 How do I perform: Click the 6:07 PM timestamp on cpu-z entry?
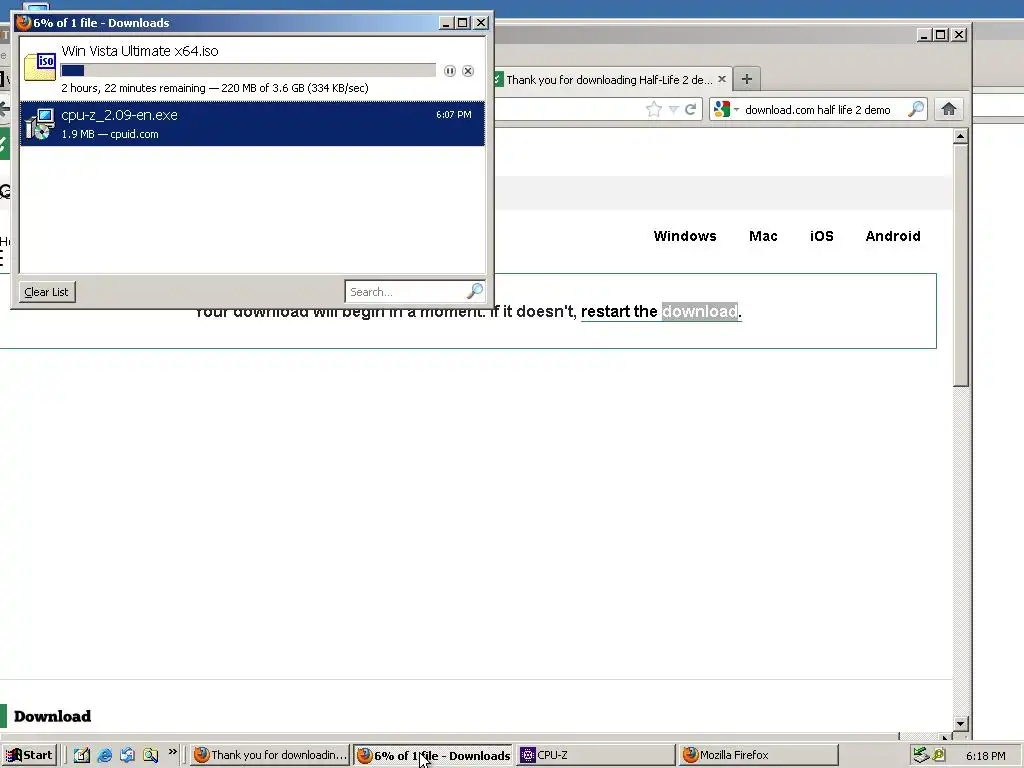click(x=454, y=114)
